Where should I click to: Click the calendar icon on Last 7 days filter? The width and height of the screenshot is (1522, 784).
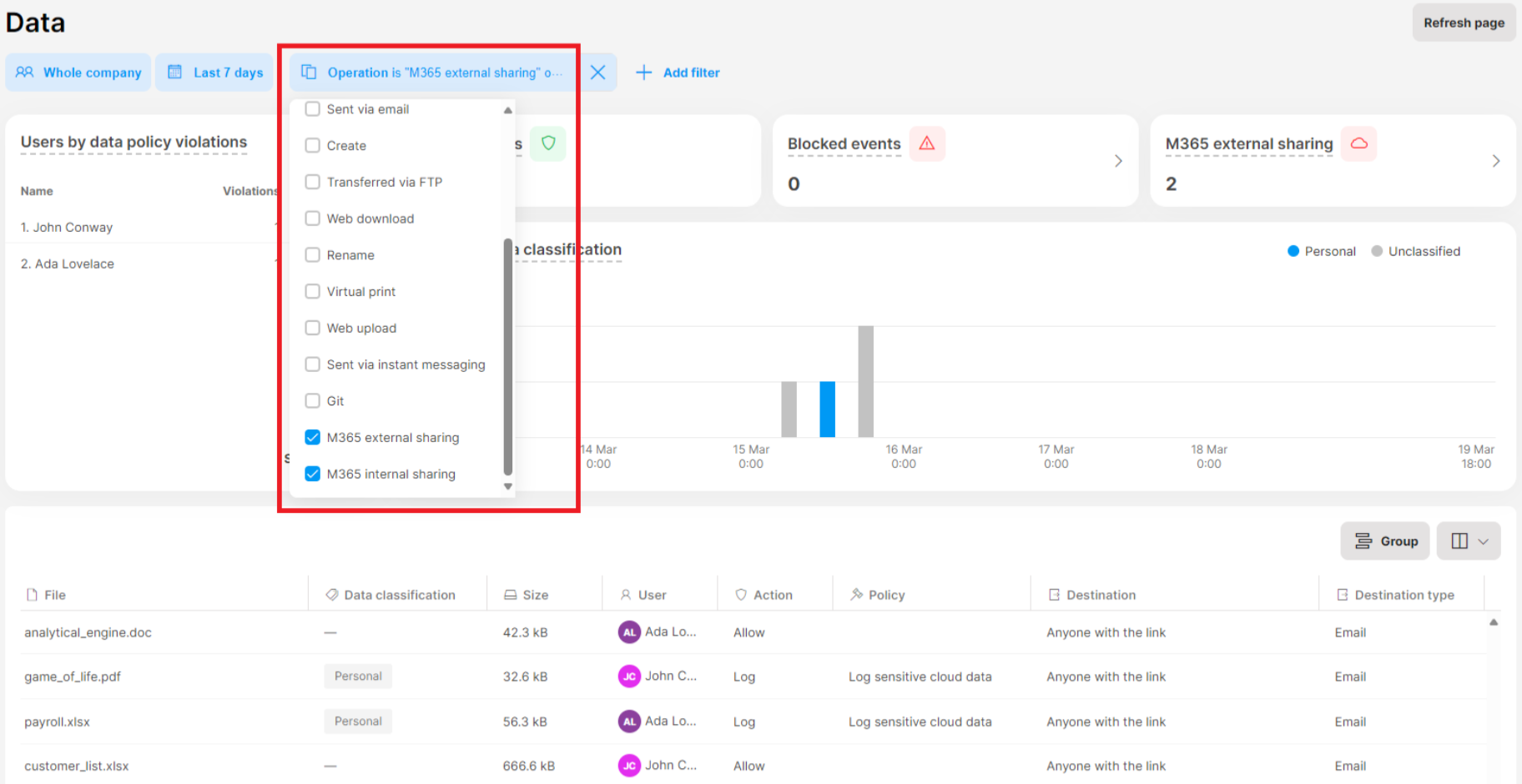tap(174, 73)
